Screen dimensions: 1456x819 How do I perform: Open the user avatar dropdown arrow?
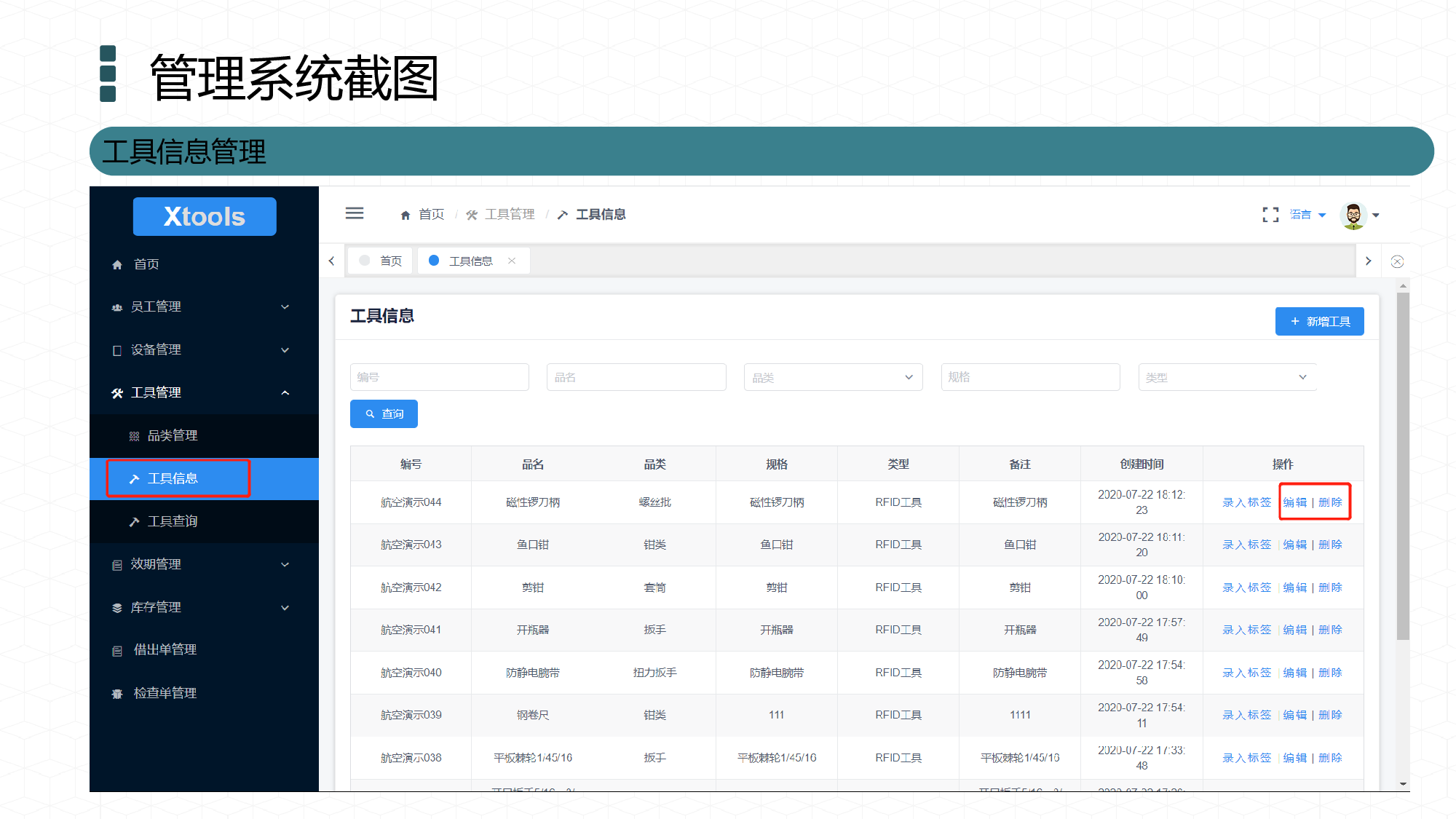1376,215
